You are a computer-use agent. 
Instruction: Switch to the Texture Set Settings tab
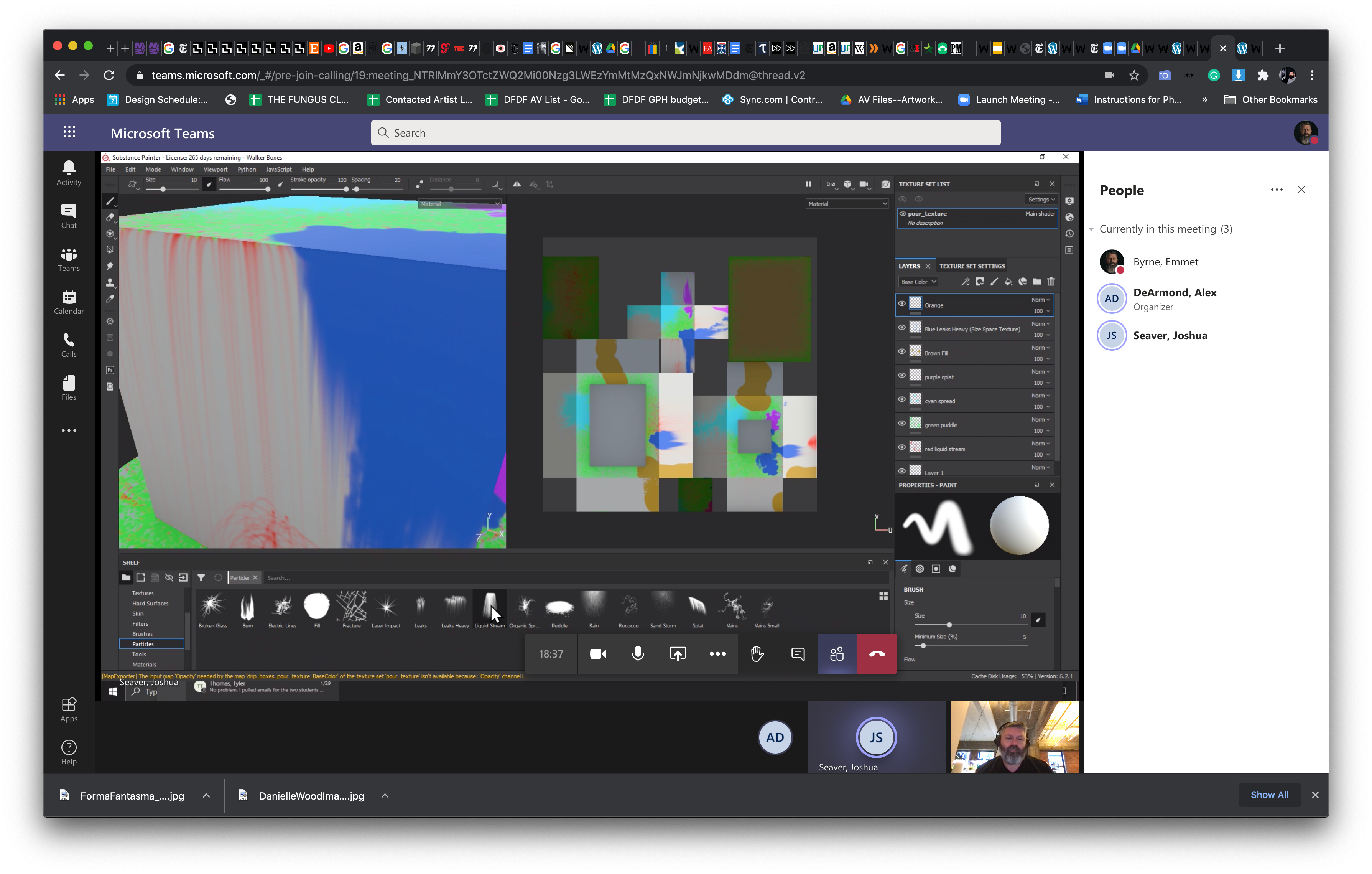coord(971,266)
